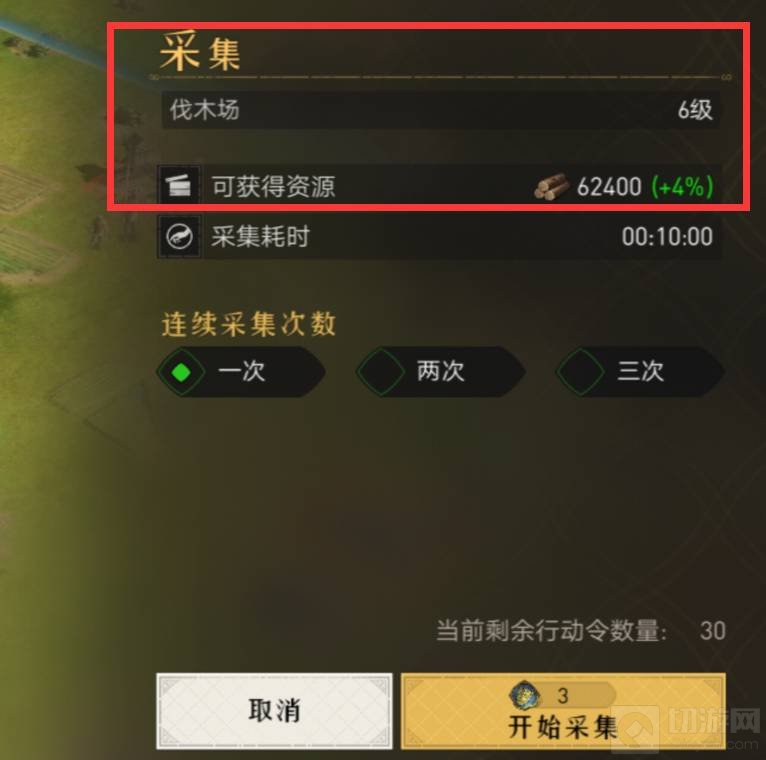The image size is (766, 760).
Task: Click the 开始采集 start gathering button
Action: [x=563, y=711]
